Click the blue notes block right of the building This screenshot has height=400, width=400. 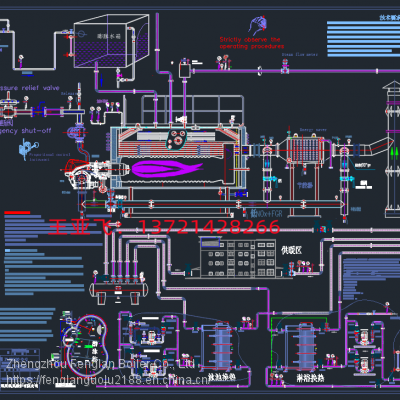(x=371, y=279)
